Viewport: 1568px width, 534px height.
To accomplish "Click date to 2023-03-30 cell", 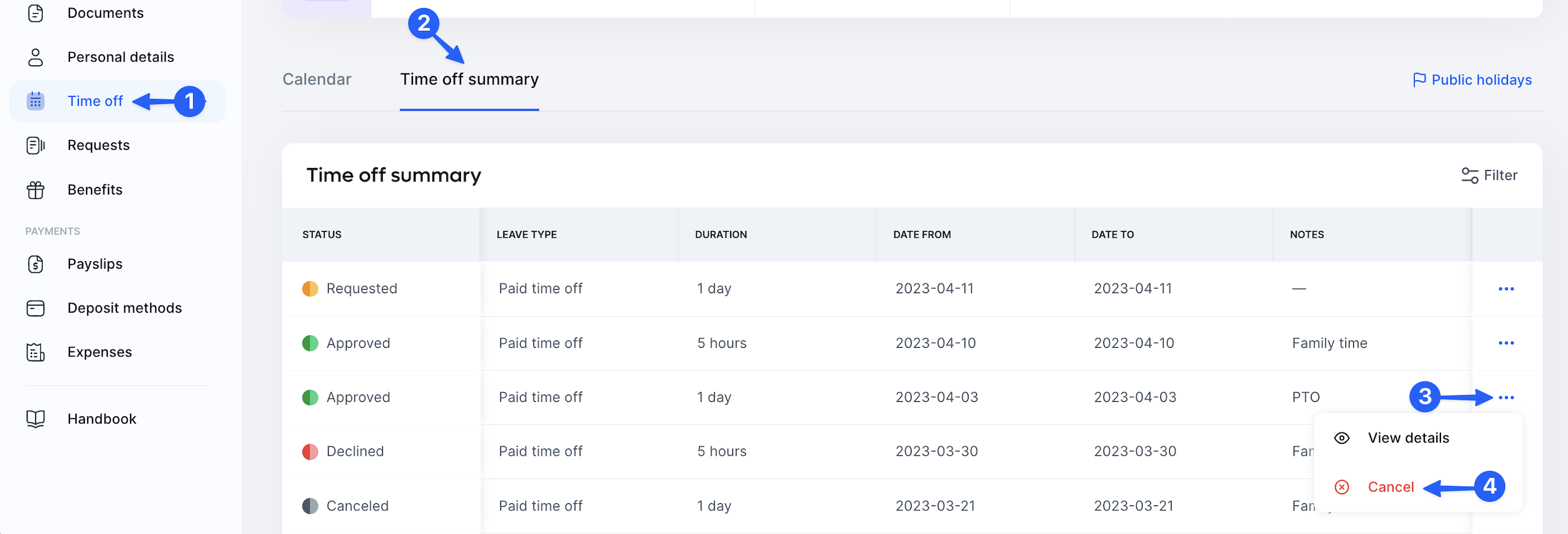I will pyautogui.click(x=1135, y=452).
